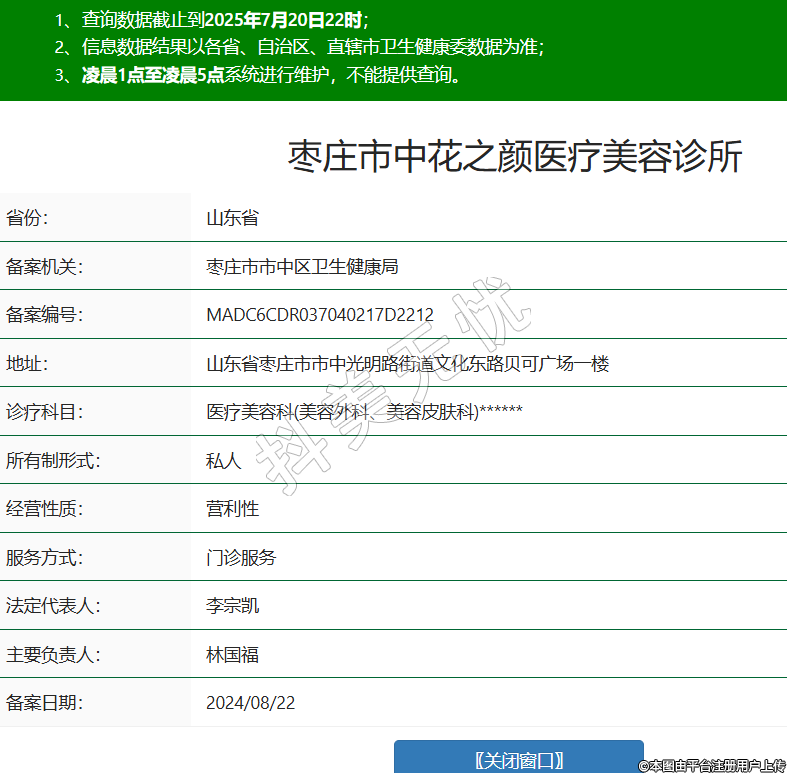Click the 备案编号 label

[44, 315]
